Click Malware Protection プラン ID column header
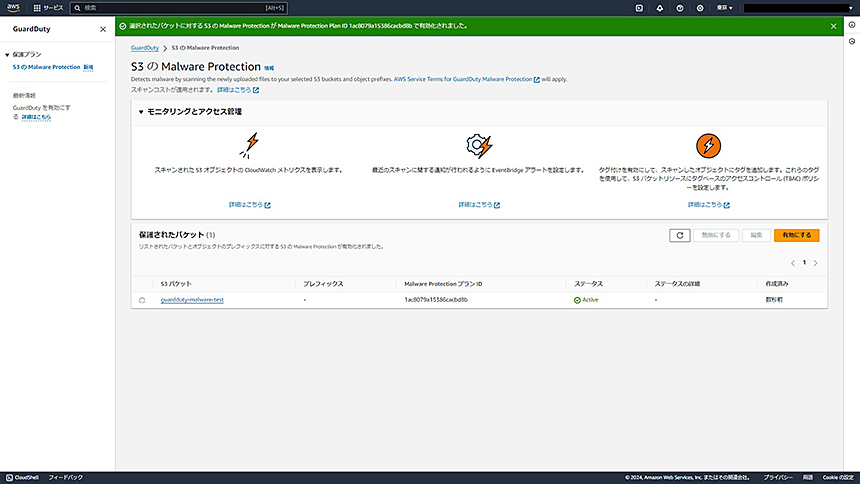 tap(443, 284)
